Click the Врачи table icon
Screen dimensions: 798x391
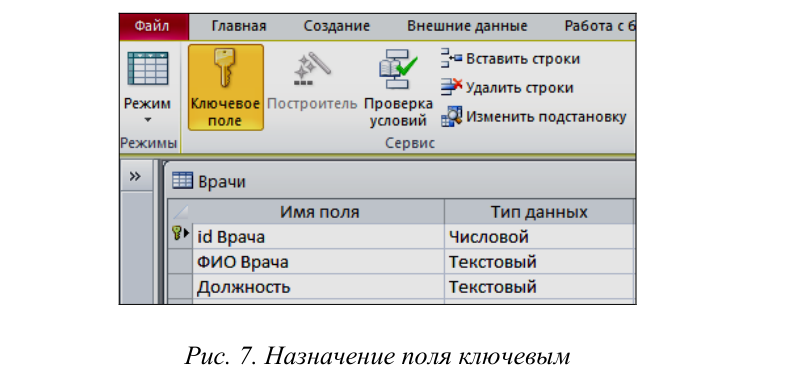pos(182,180)
